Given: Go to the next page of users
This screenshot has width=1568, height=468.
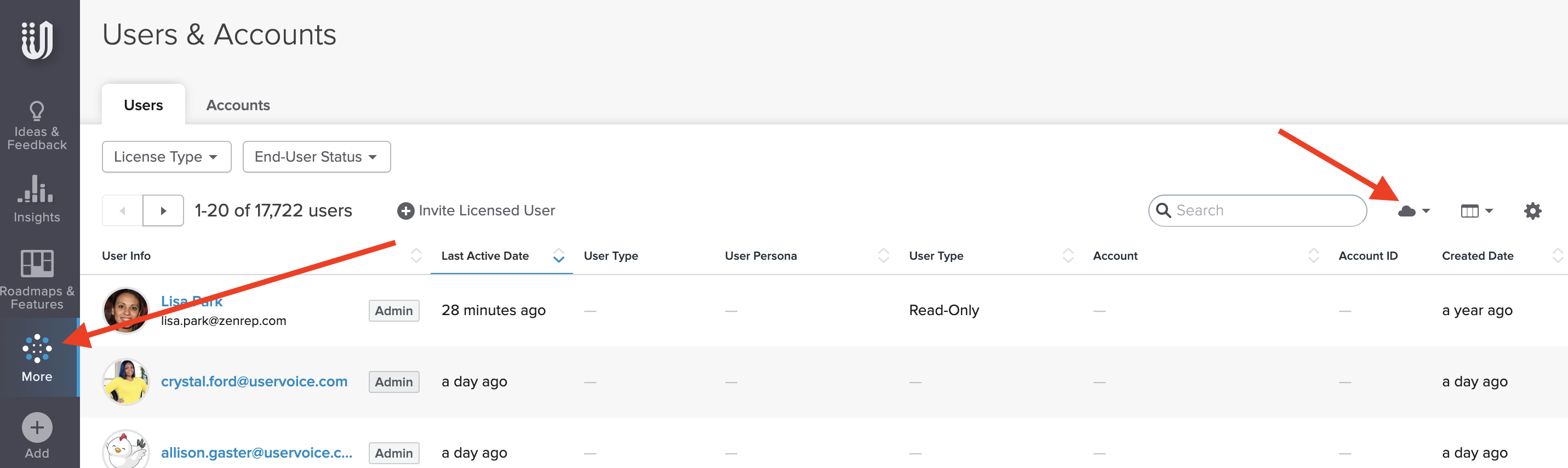Looking at the screenshot, I should tap(163, 210).
